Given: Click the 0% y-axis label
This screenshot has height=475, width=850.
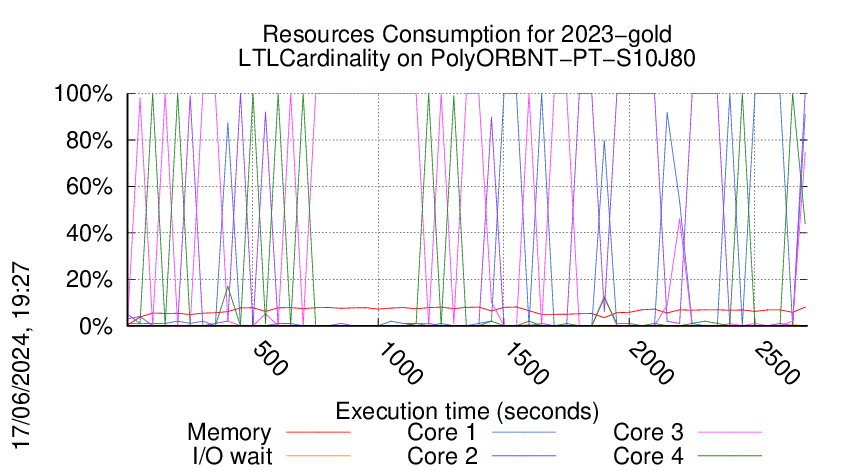Looking at the screenshot, I should [96, 326].
